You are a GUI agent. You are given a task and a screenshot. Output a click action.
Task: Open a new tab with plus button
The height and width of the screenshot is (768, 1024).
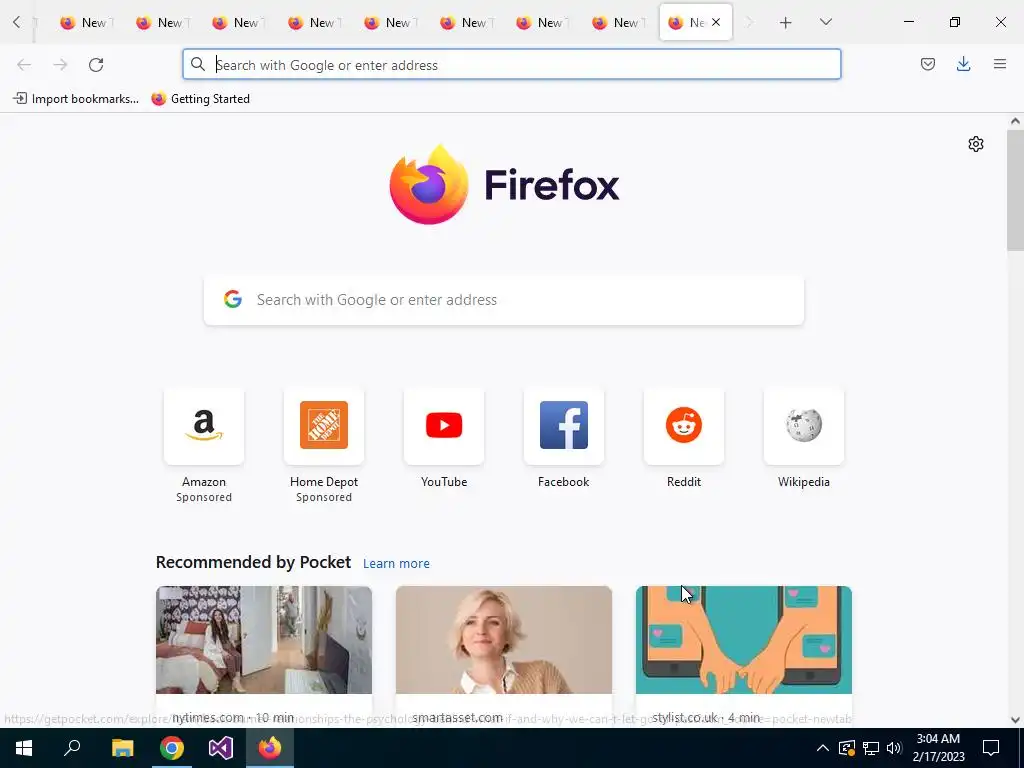786,23
